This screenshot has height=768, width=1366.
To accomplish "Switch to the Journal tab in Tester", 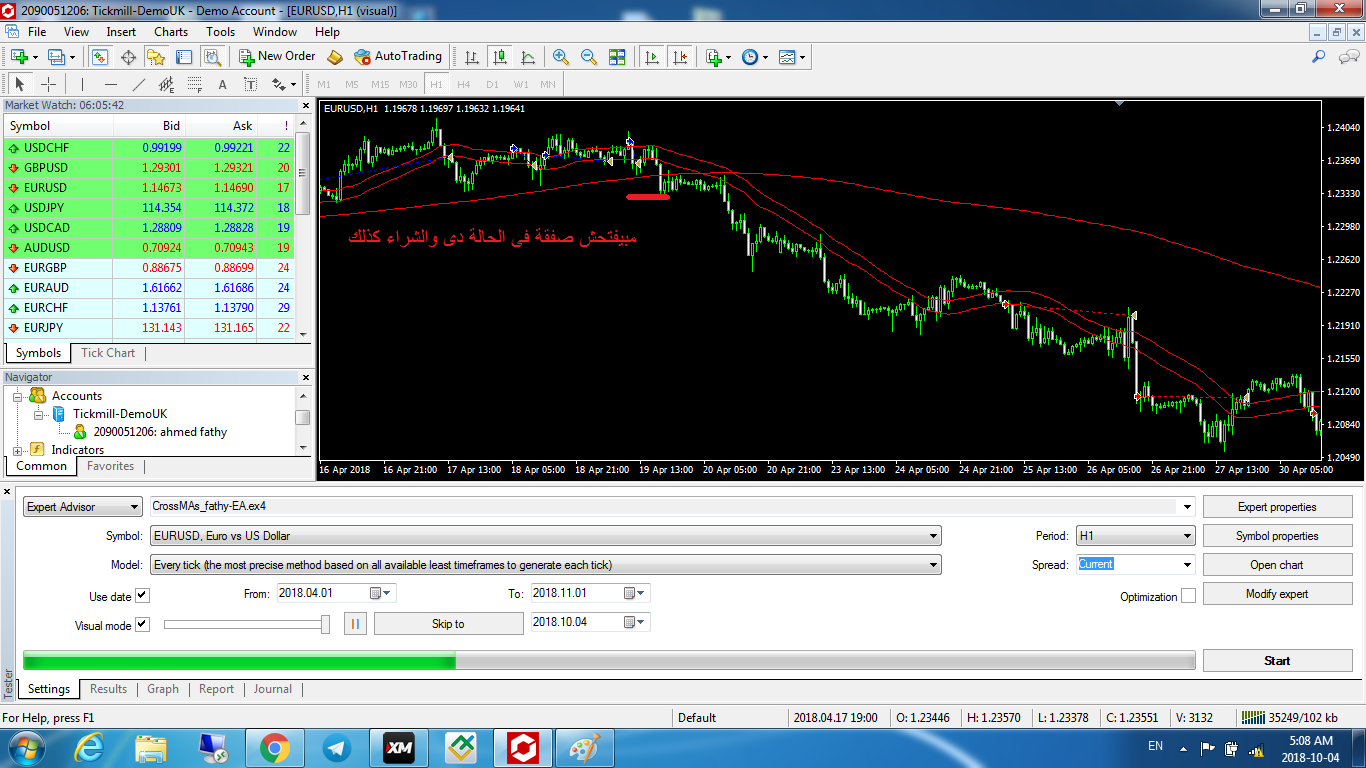I will 272,689.
